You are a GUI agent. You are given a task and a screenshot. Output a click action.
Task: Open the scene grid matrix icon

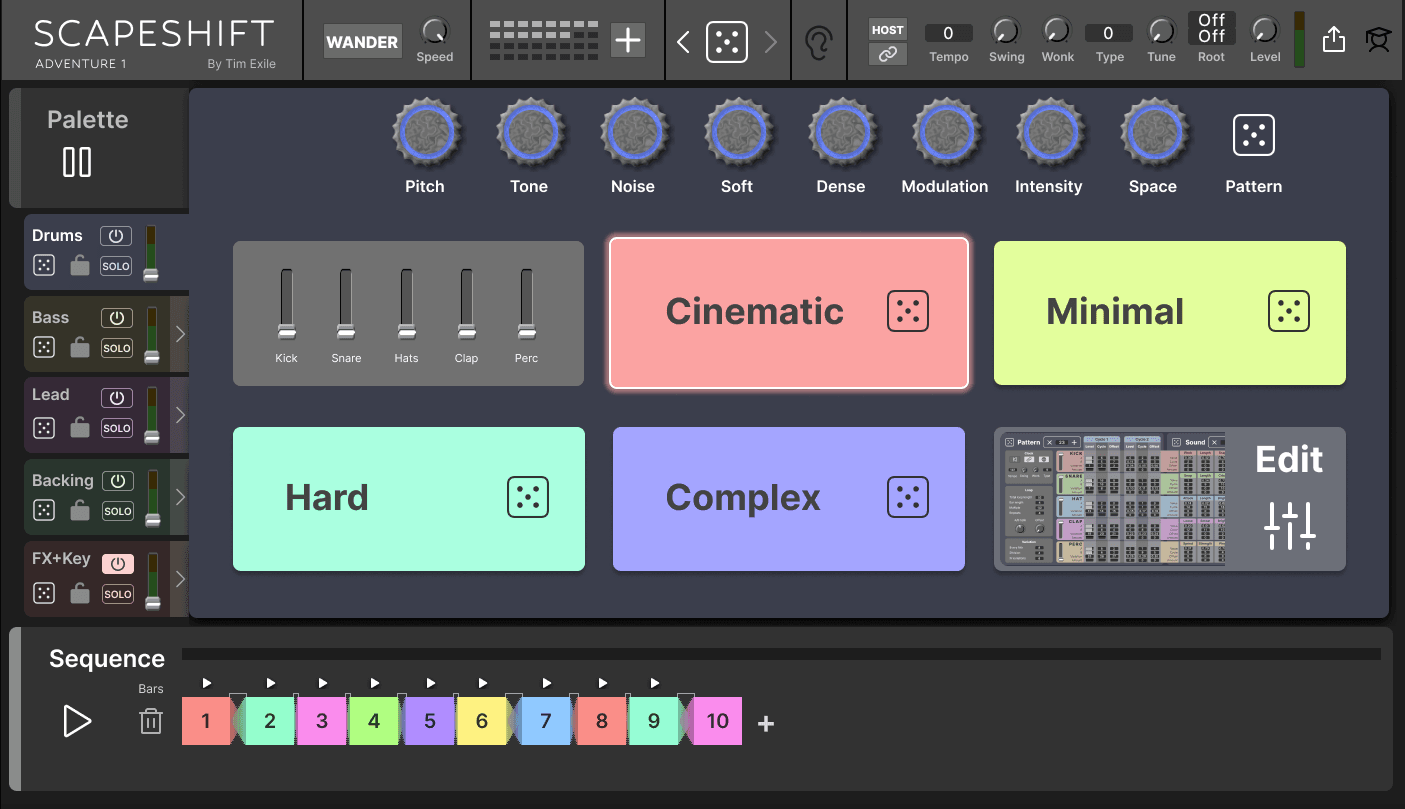pos(544,41)
